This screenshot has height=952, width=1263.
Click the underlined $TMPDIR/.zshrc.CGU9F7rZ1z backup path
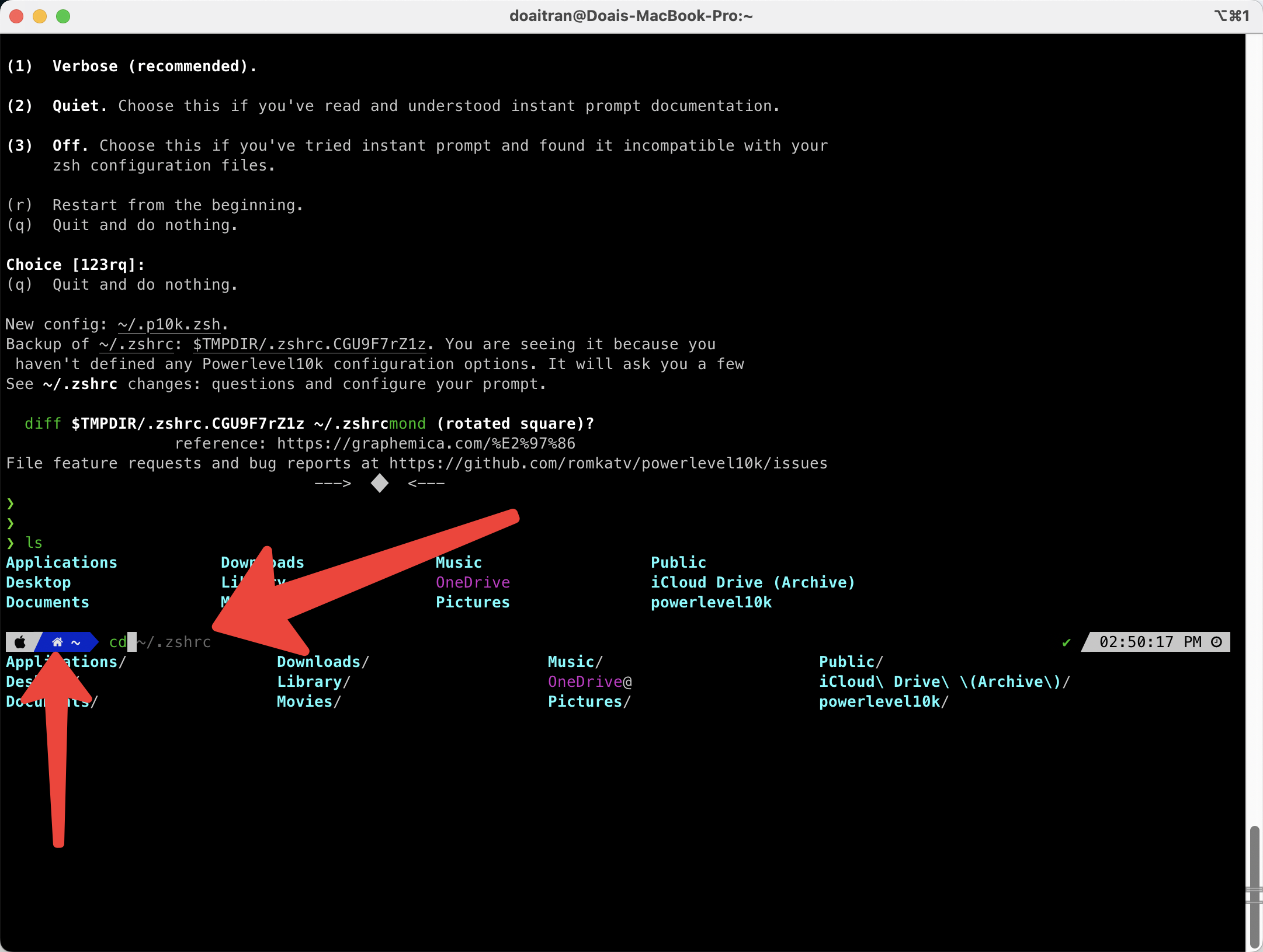(x=310, y=344)
